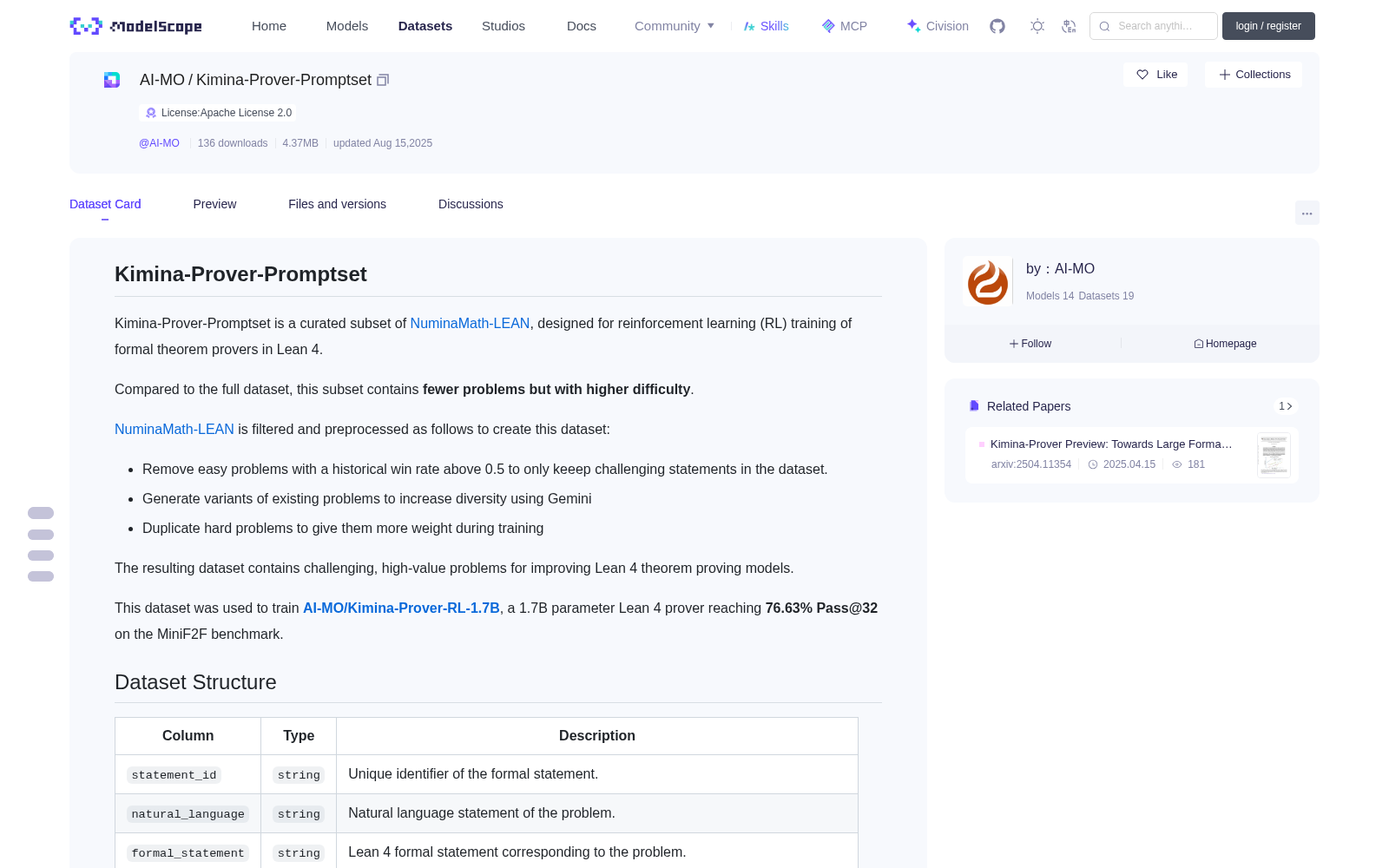Click the dataset avatar icon next to AI-MO
Screen dimensions: 1389x868
(112, 80)
